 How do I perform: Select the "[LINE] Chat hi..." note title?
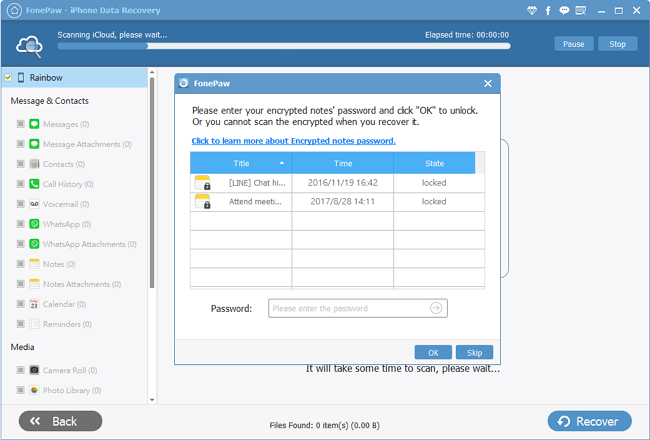click(x=257, y=183)
